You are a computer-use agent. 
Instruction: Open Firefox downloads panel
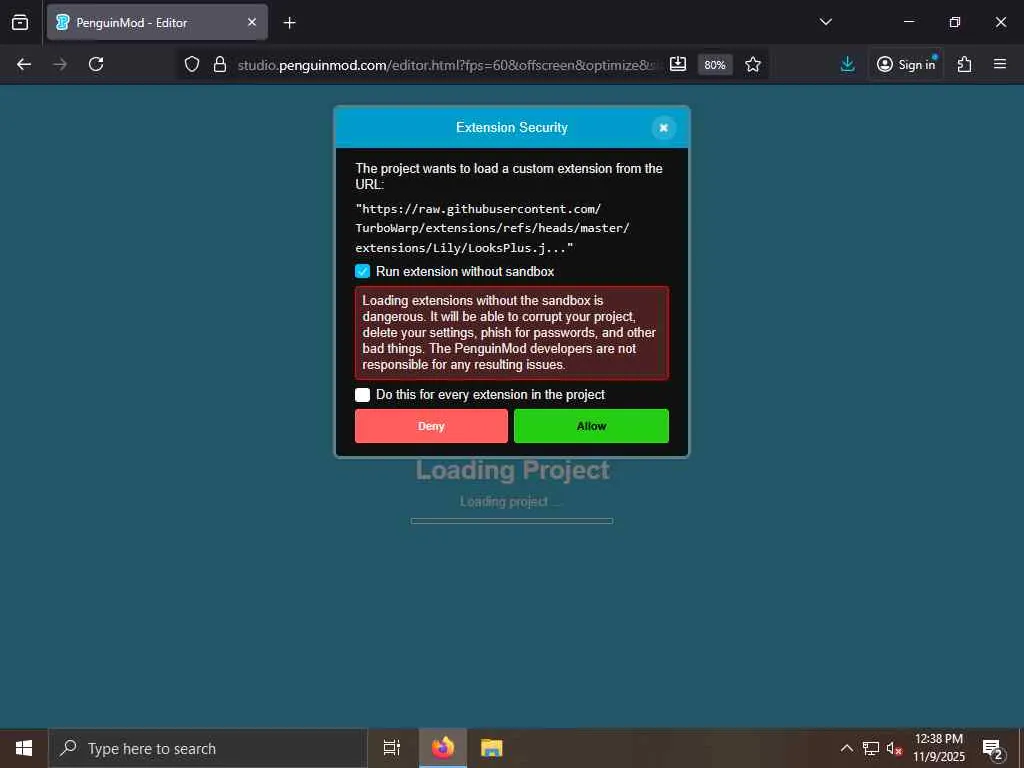click(x=848, y=64)
